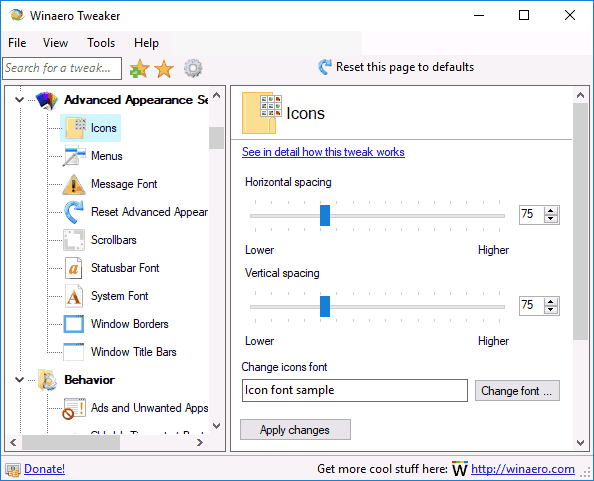Click Reset this page to defaults
This screenshot has width=594, height=481.
tap(396, 67)
